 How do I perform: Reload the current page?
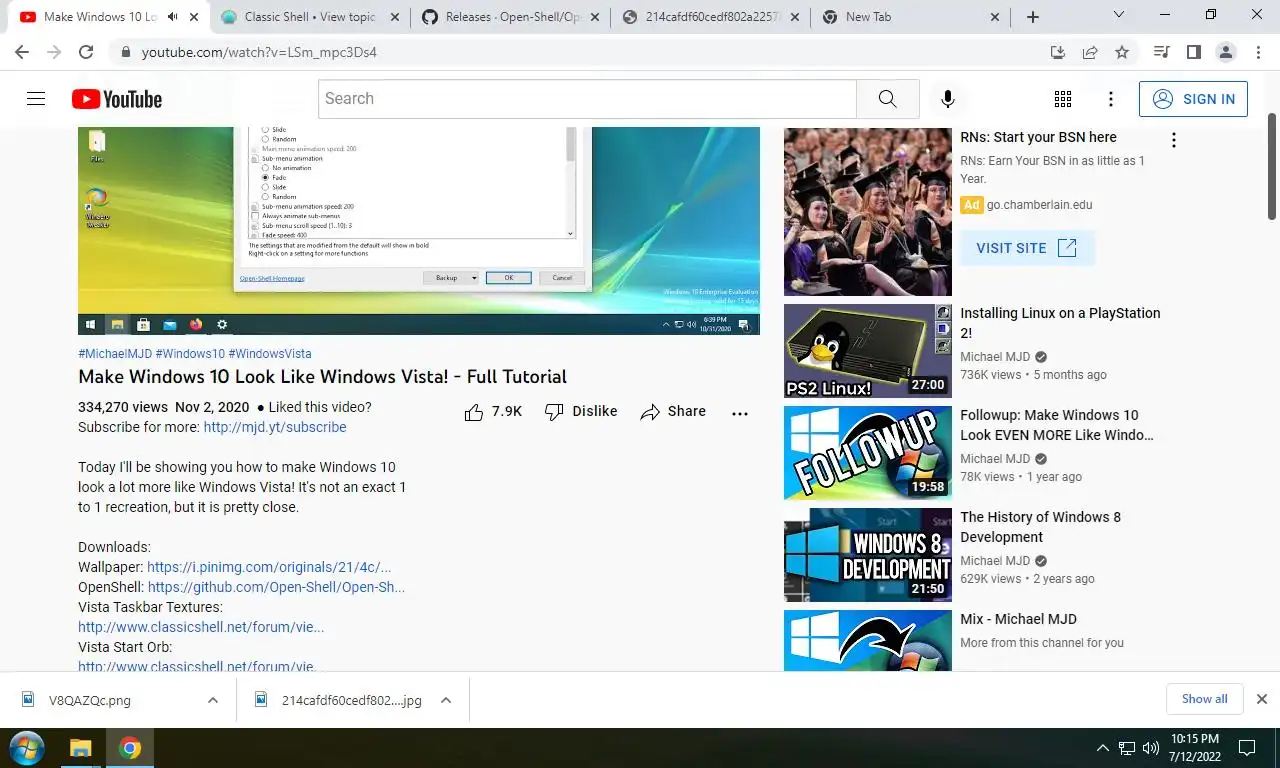(86, 52)
